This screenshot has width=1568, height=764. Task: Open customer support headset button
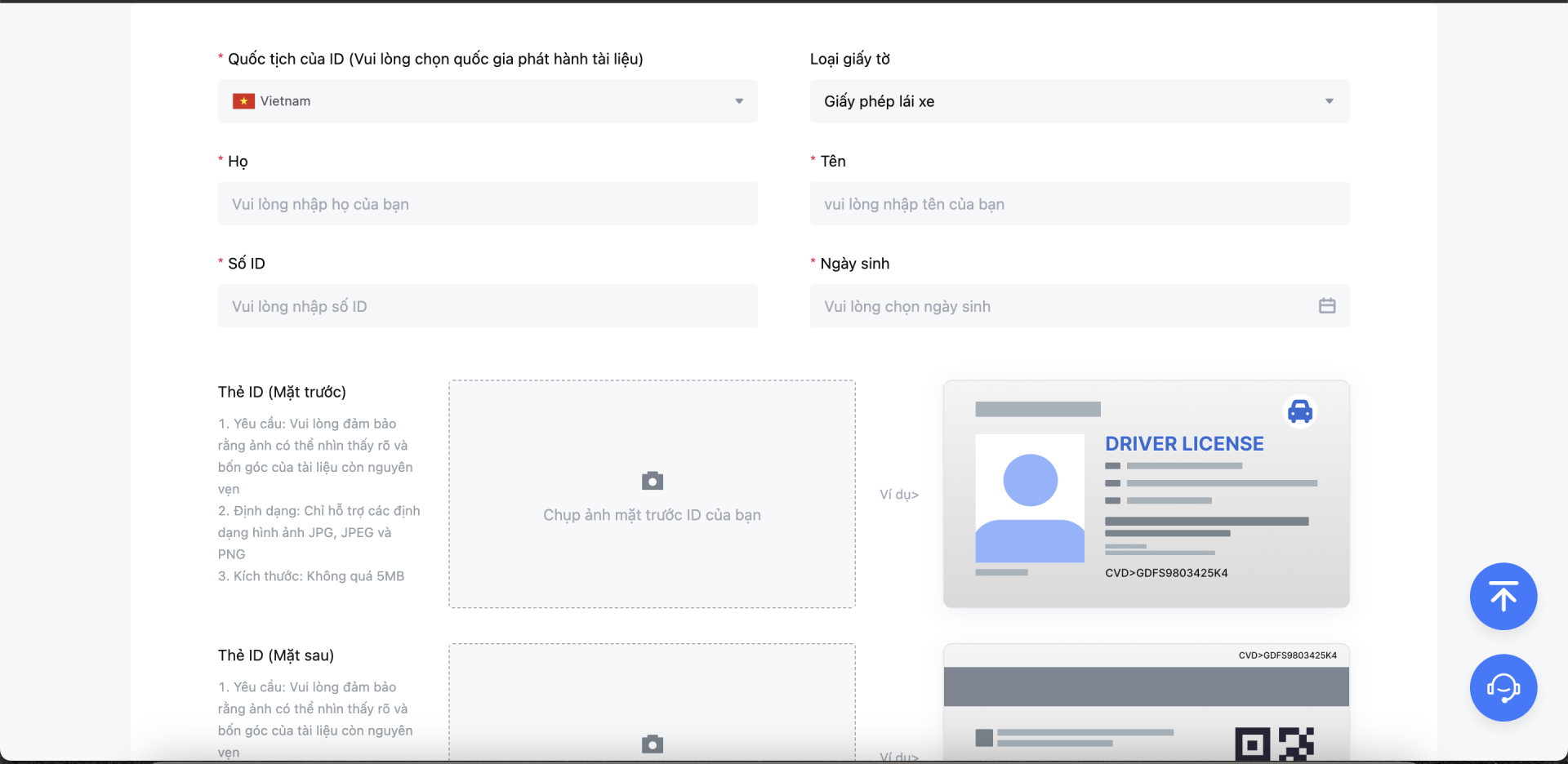coord(1503,688)
